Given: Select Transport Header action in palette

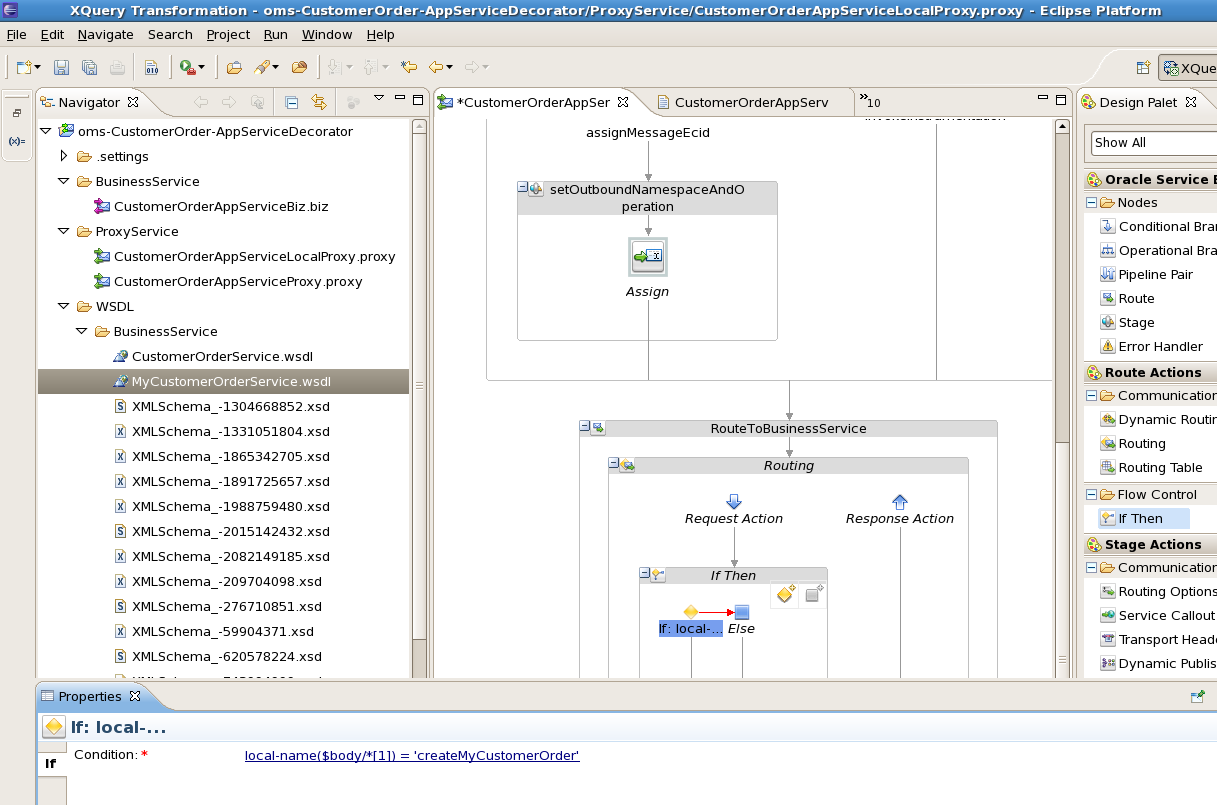Looking at the screenshot, I should click(x=1158, y=639).
